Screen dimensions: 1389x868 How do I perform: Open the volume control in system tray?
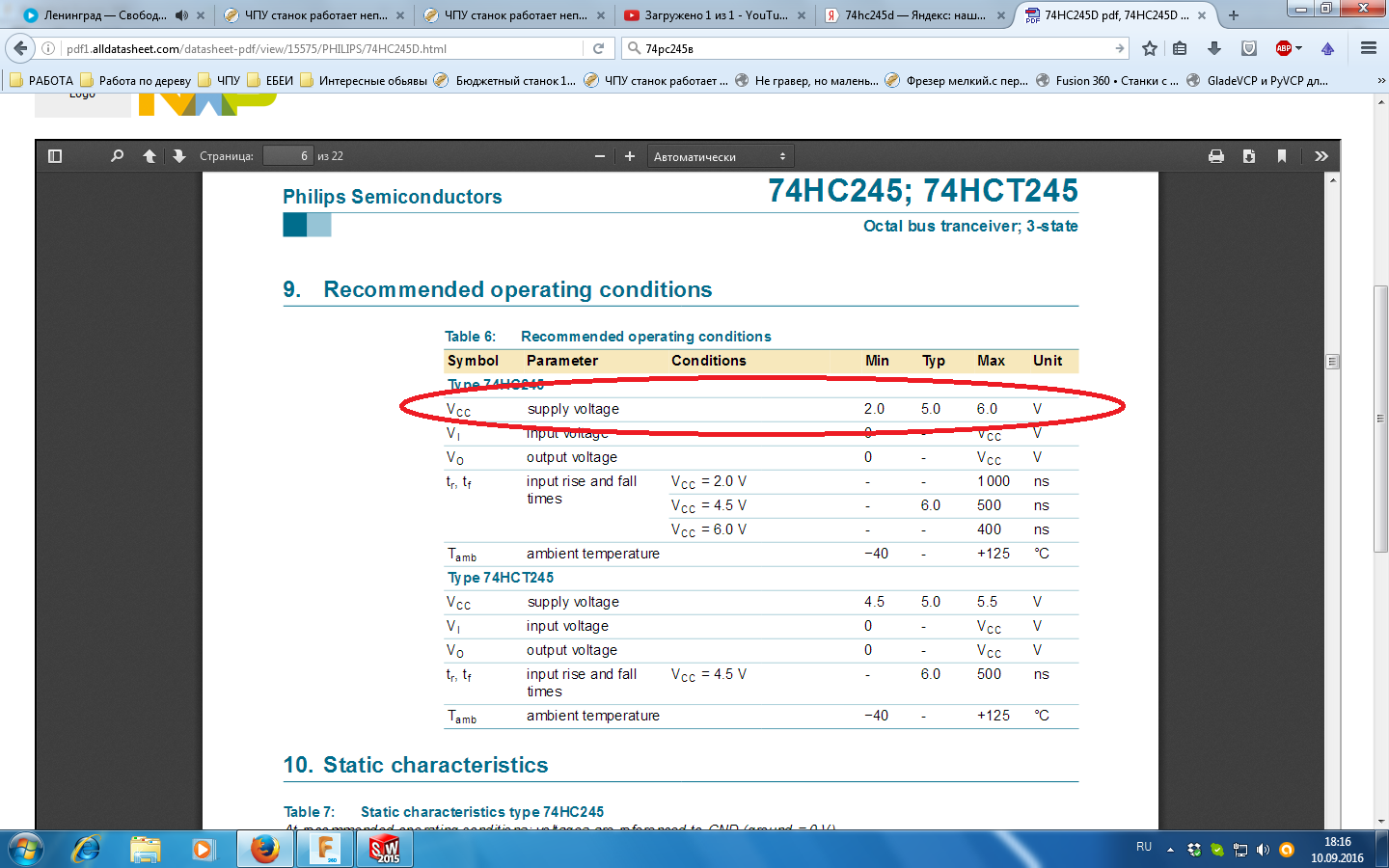tap(1263, 850)
